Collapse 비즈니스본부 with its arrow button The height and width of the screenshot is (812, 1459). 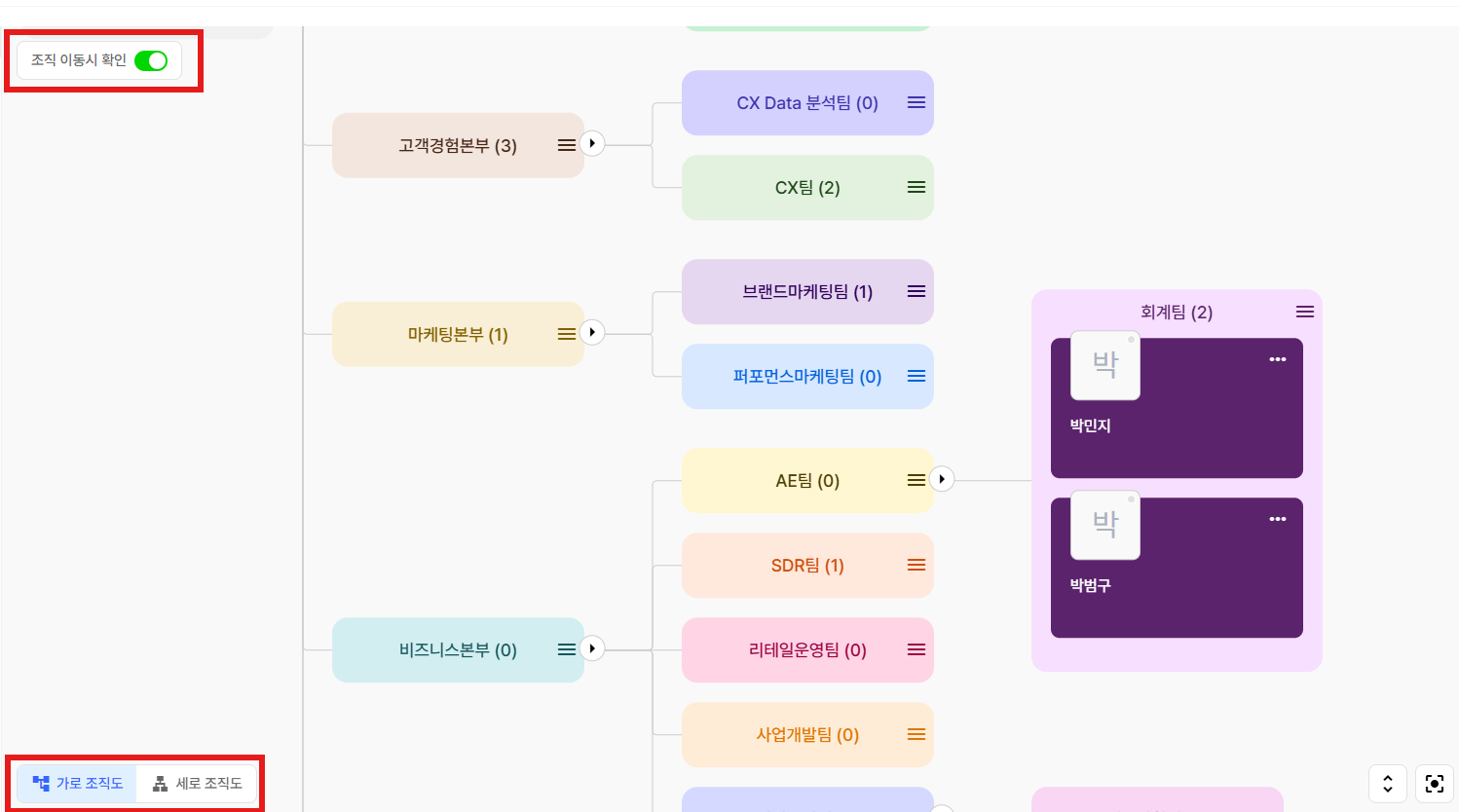[592, 648]
